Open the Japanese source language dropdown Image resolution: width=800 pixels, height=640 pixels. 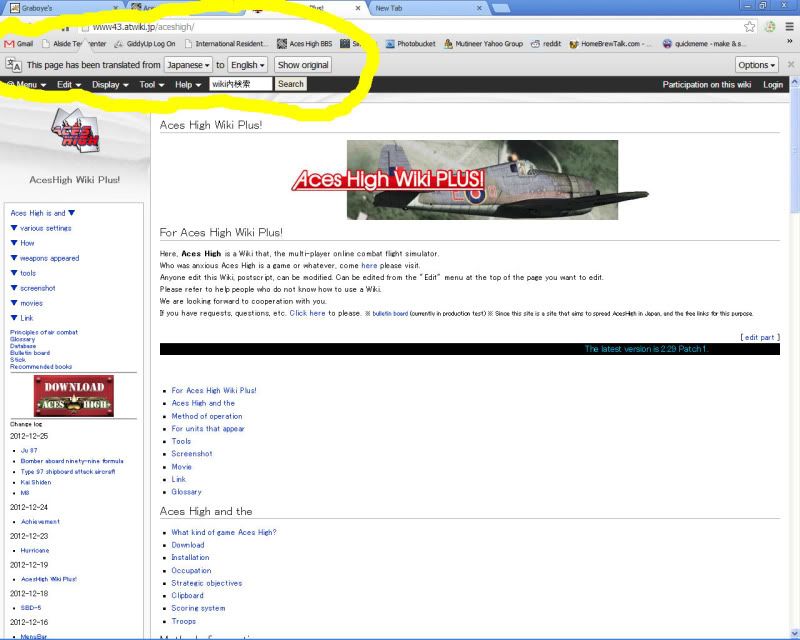click(188, 65)
